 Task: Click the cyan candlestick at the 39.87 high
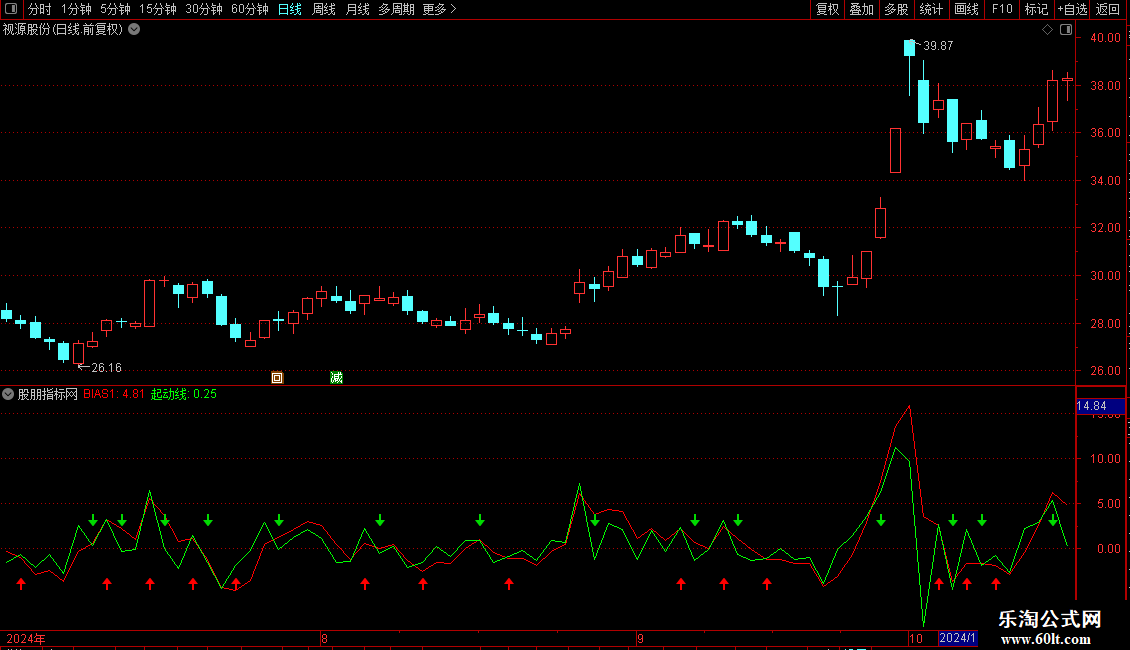click(909, 48)
